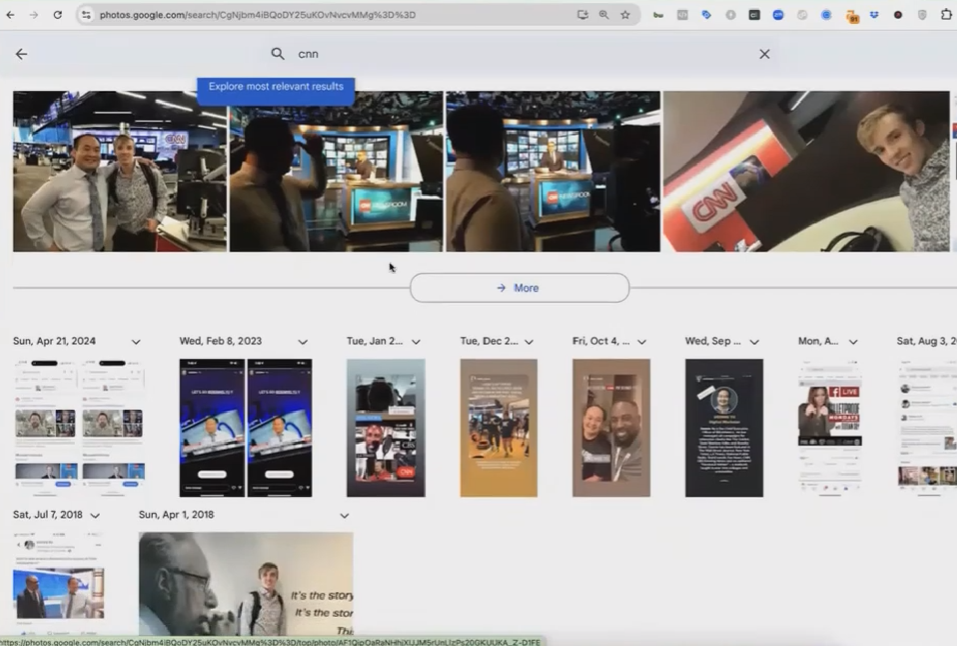The image size is (957, 646).
Task: Open third top photo of CNN Newsroom desk
Action: point(553,172)
